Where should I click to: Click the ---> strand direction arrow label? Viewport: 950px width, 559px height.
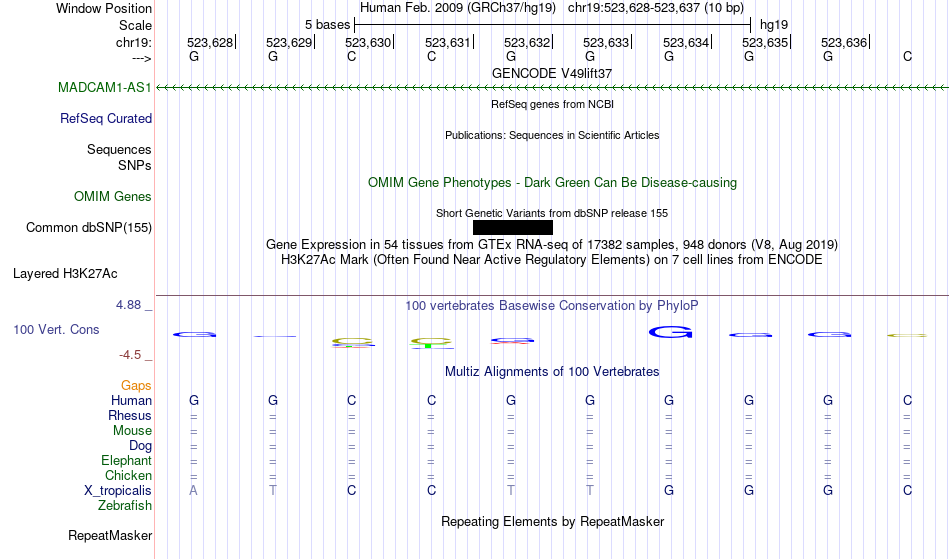coord(142,58)
